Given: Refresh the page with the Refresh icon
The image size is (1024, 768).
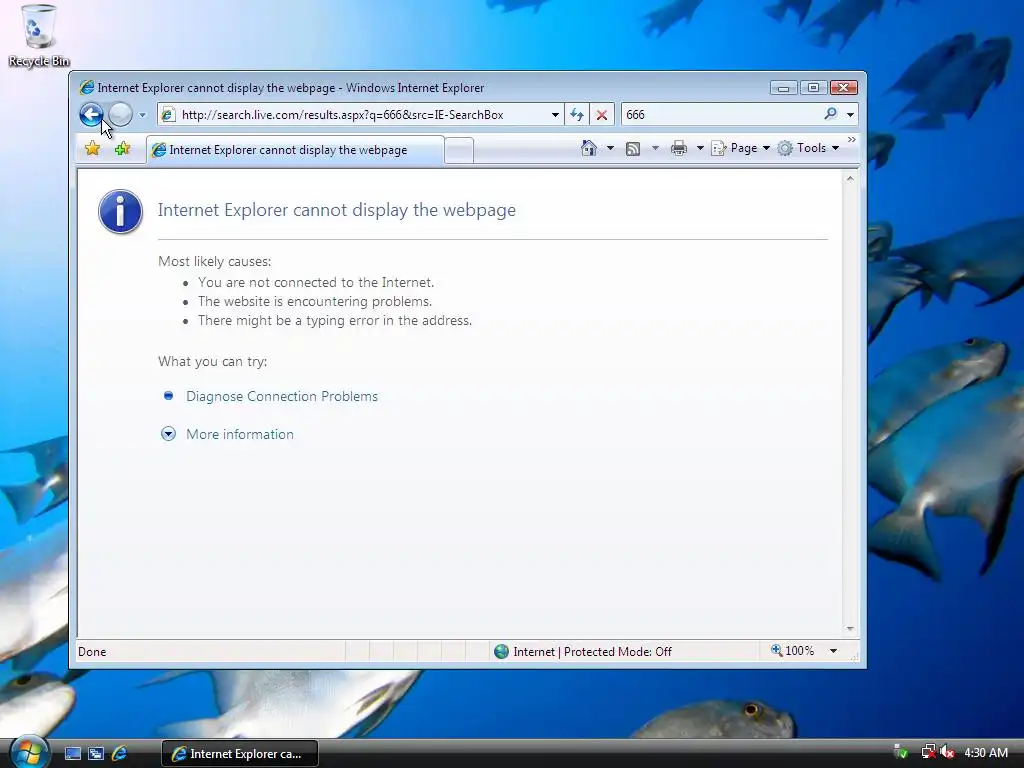Looking at the screenshot, I should coord(577,115).
